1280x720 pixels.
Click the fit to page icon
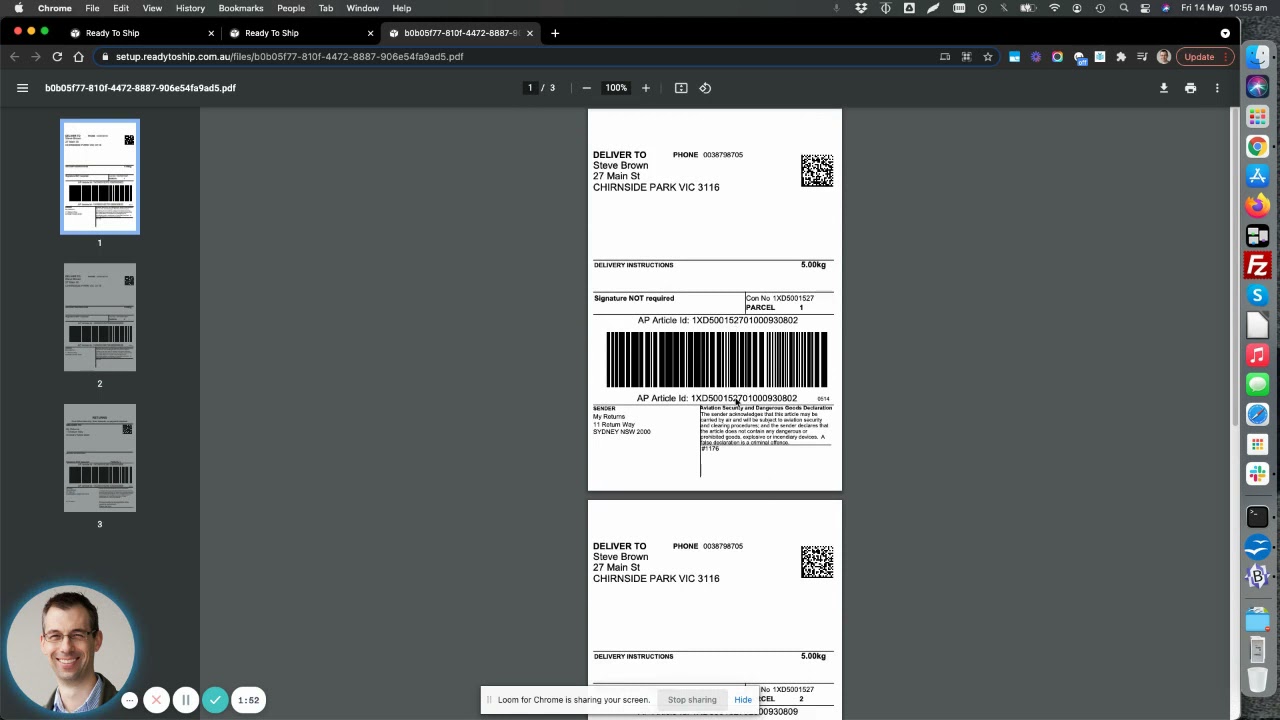(x=681, y=88)
